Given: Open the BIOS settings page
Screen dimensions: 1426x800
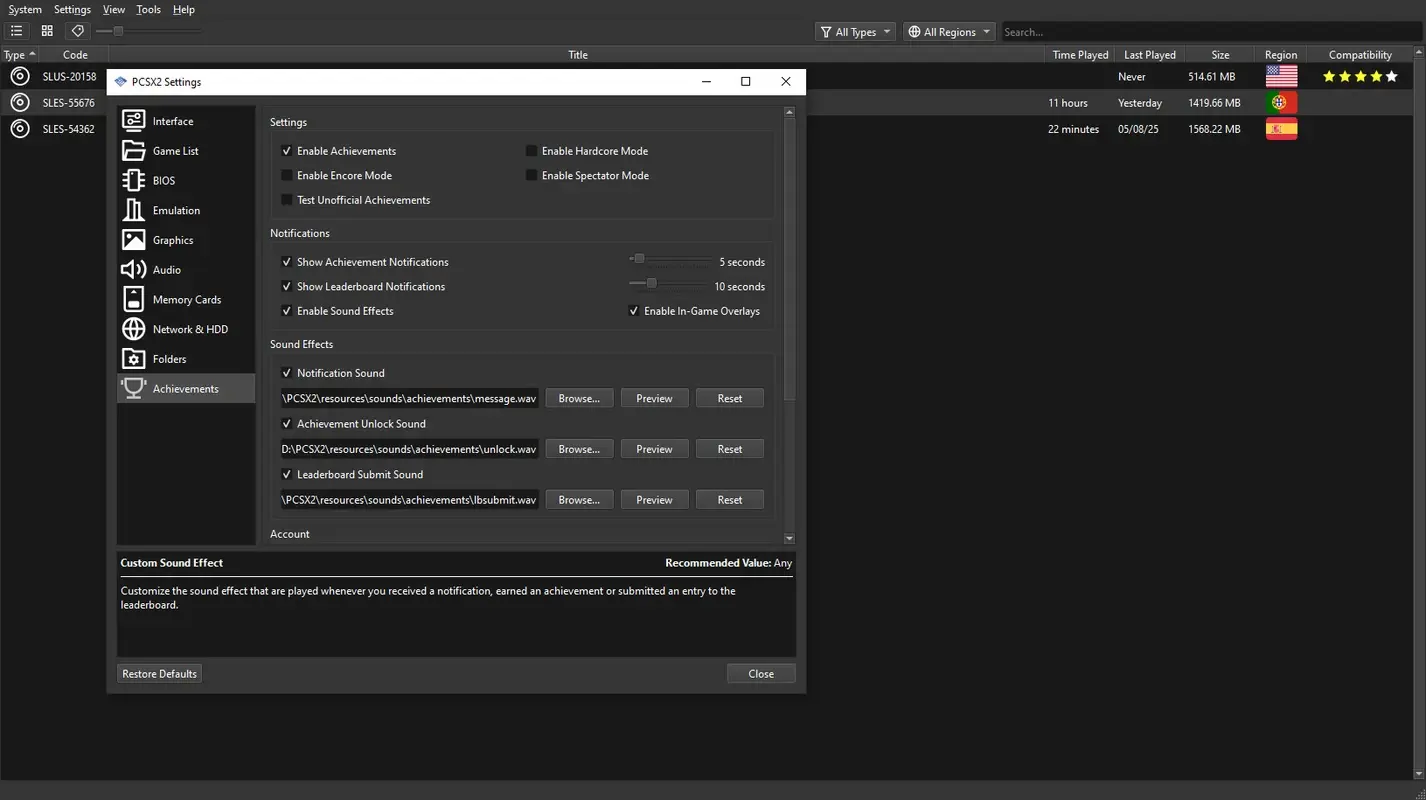Looking at the screenshot, I should (163, 180).
